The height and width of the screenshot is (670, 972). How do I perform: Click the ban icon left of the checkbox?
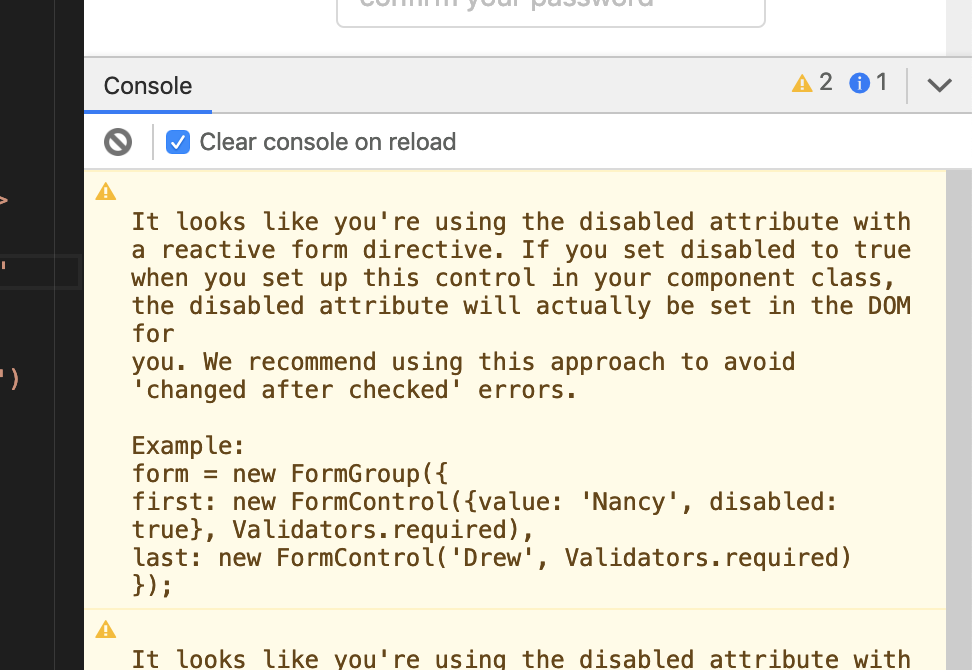click(x=117, y=141)
